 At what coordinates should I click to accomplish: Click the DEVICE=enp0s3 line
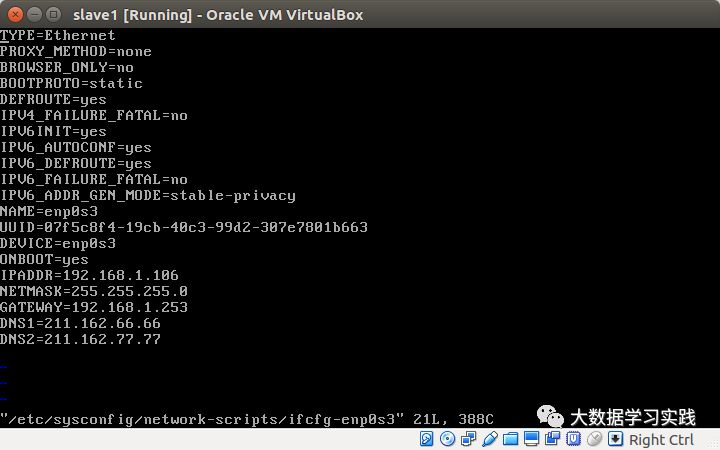[x=58, y=243]
